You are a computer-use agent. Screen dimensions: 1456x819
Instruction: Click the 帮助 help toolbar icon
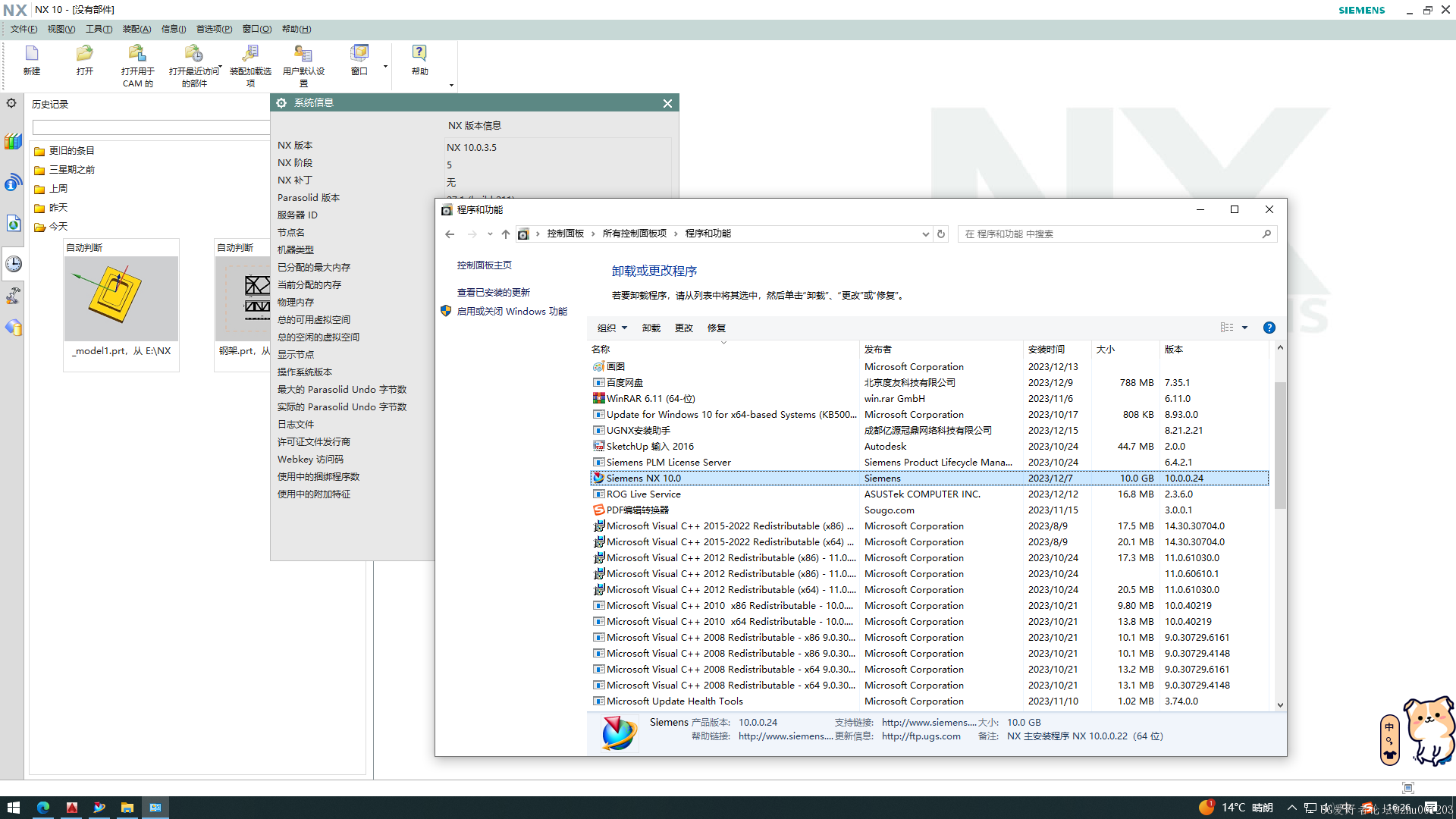coord(419,53)
